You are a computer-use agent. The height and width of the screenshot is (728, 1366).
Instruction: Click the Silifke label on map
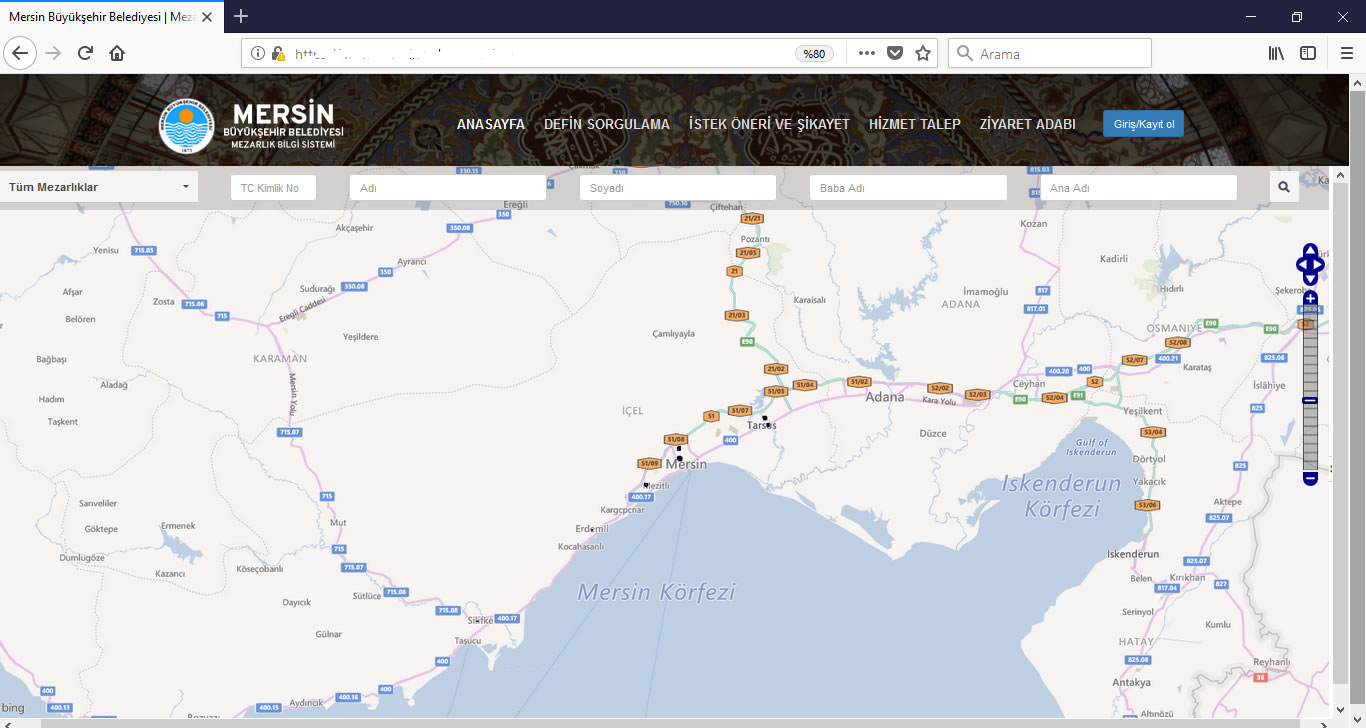pyautogui.click(x=481, y=620)
